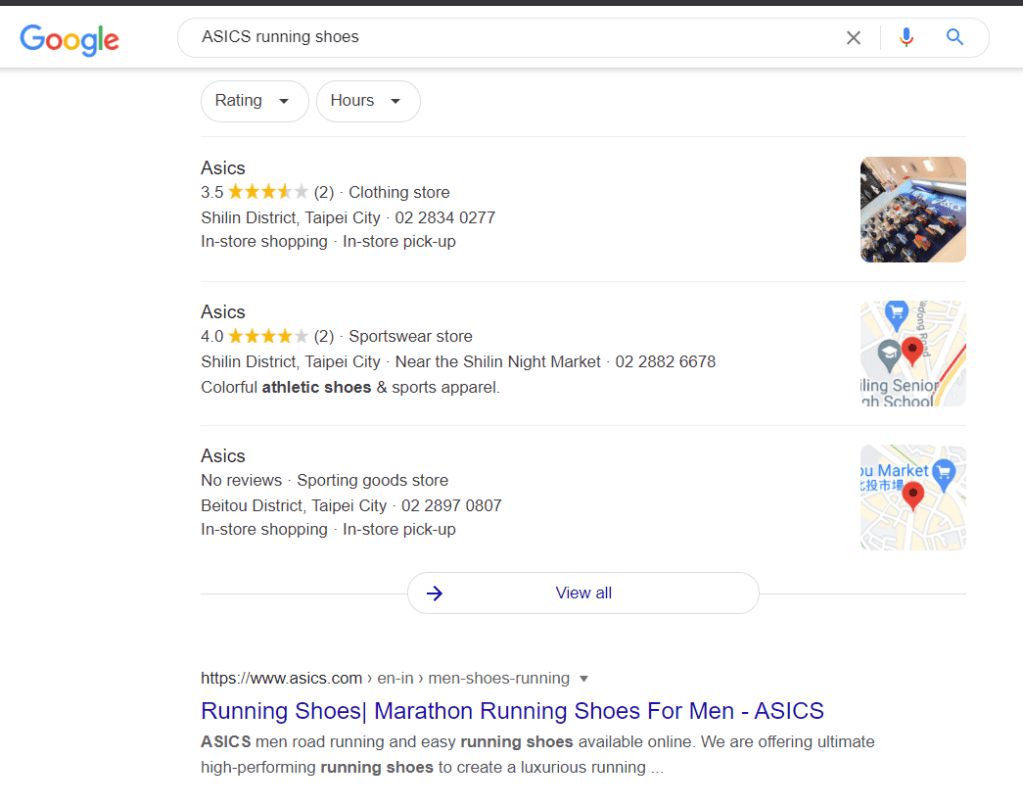The image size is (1023, 806).
Task: Open map thumbnail for Beitou District listing
Action: pyautogui.click(x=913, y=497)
